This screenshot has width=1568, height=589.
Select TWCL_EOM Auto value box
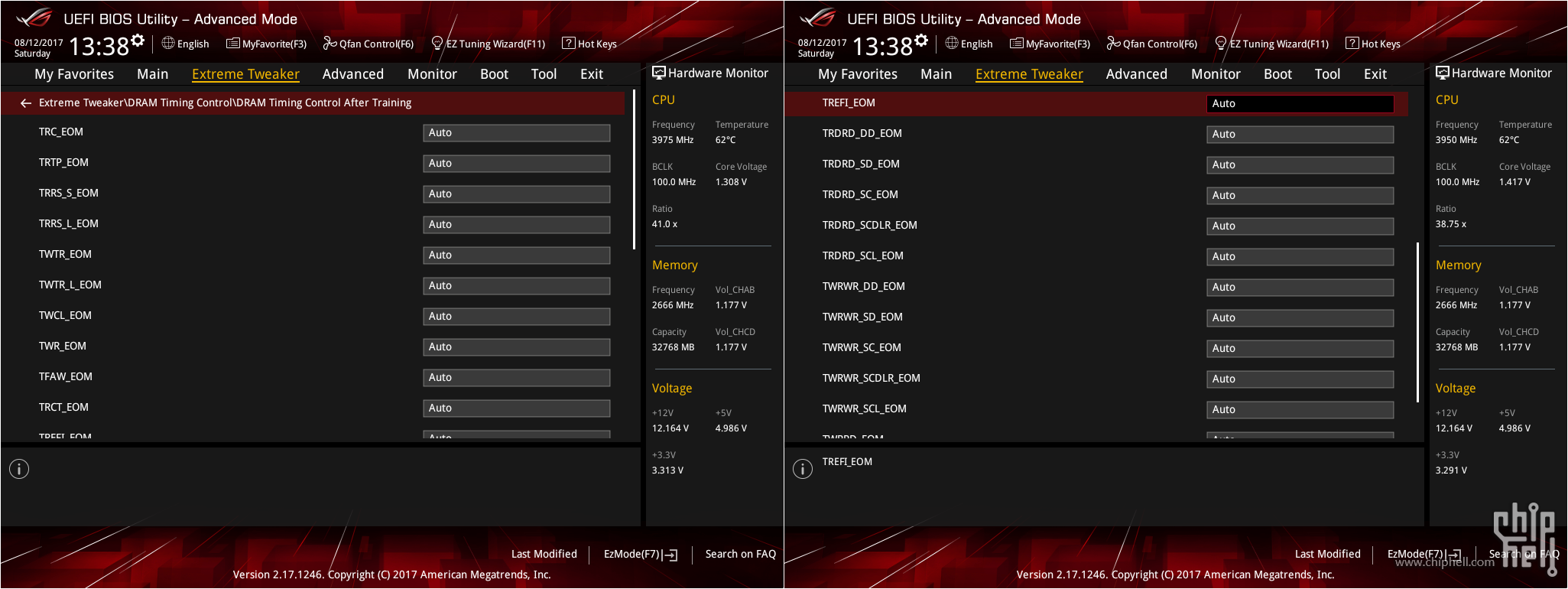click(x=517, y=317)
